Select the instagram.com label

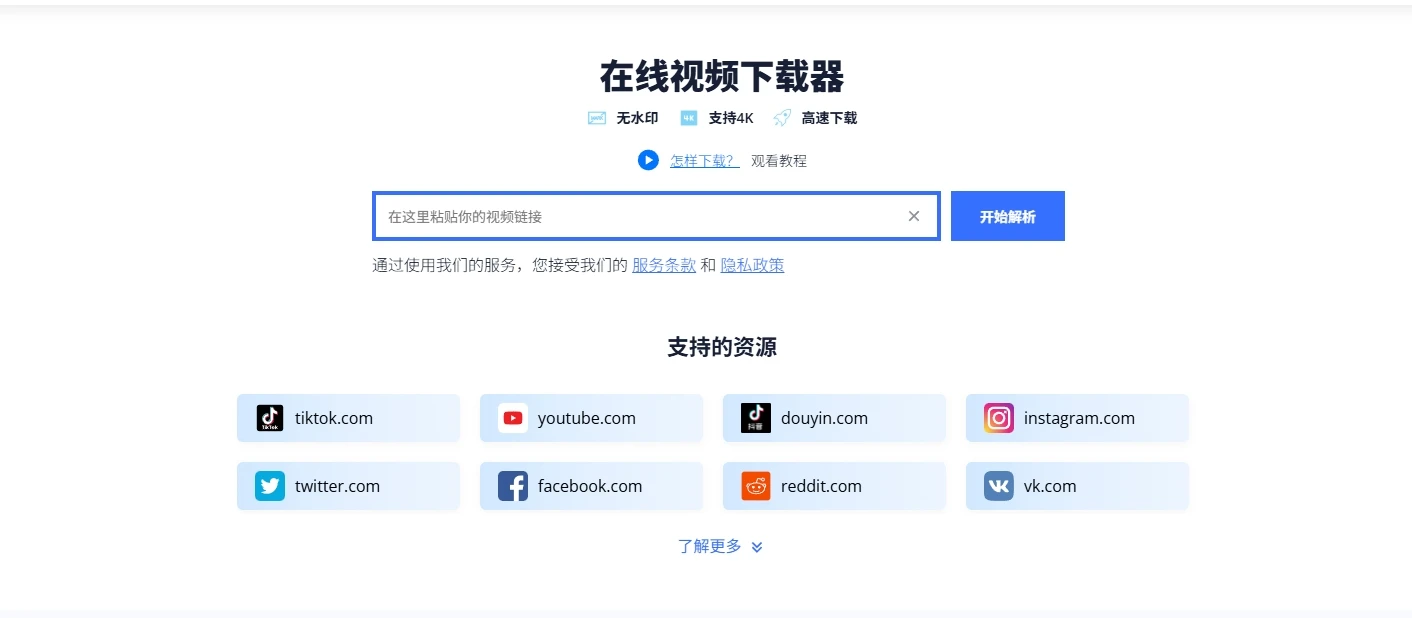click(1080, 418)
